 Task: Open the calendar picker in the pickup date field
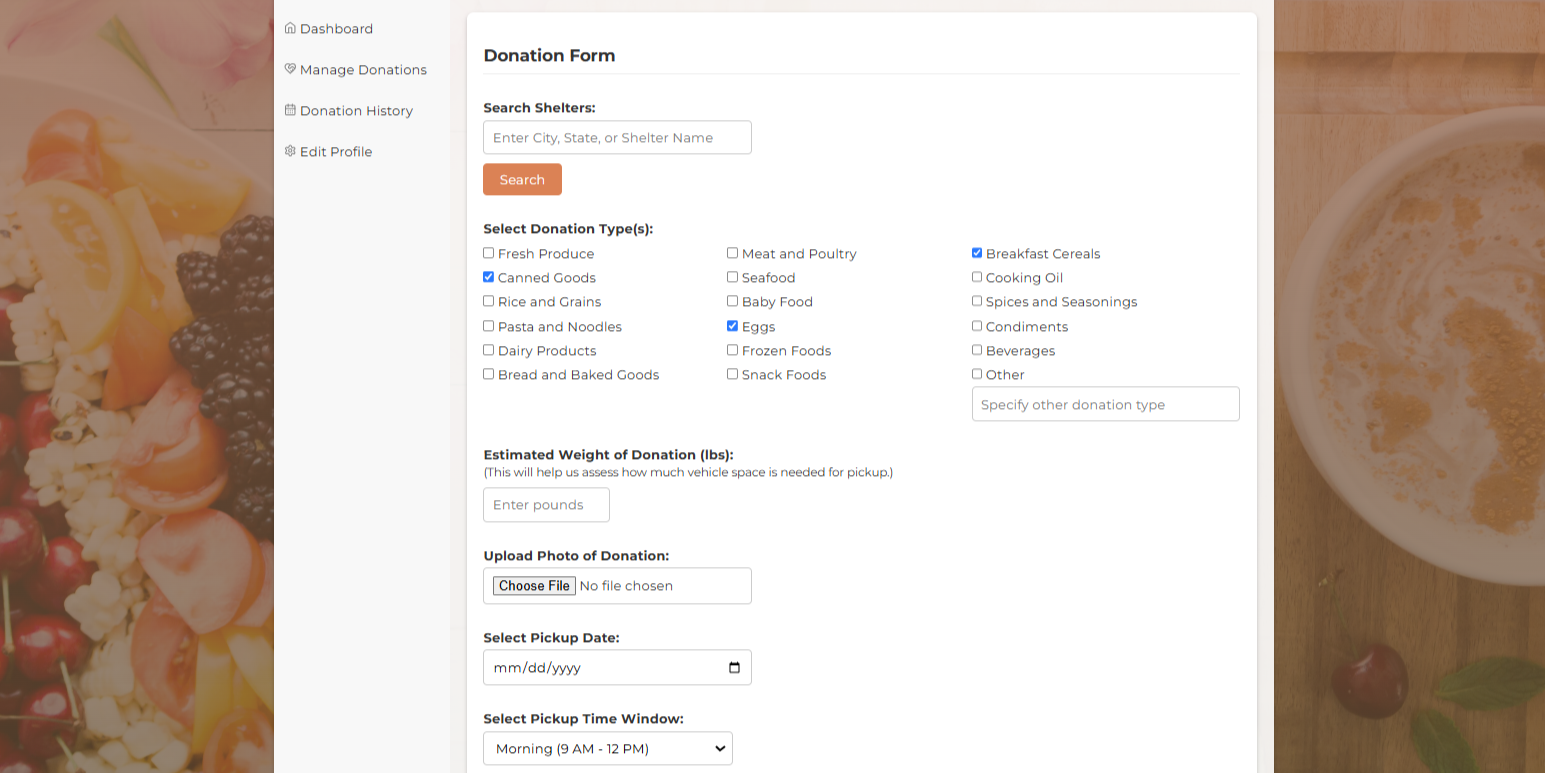click(736, 667)
